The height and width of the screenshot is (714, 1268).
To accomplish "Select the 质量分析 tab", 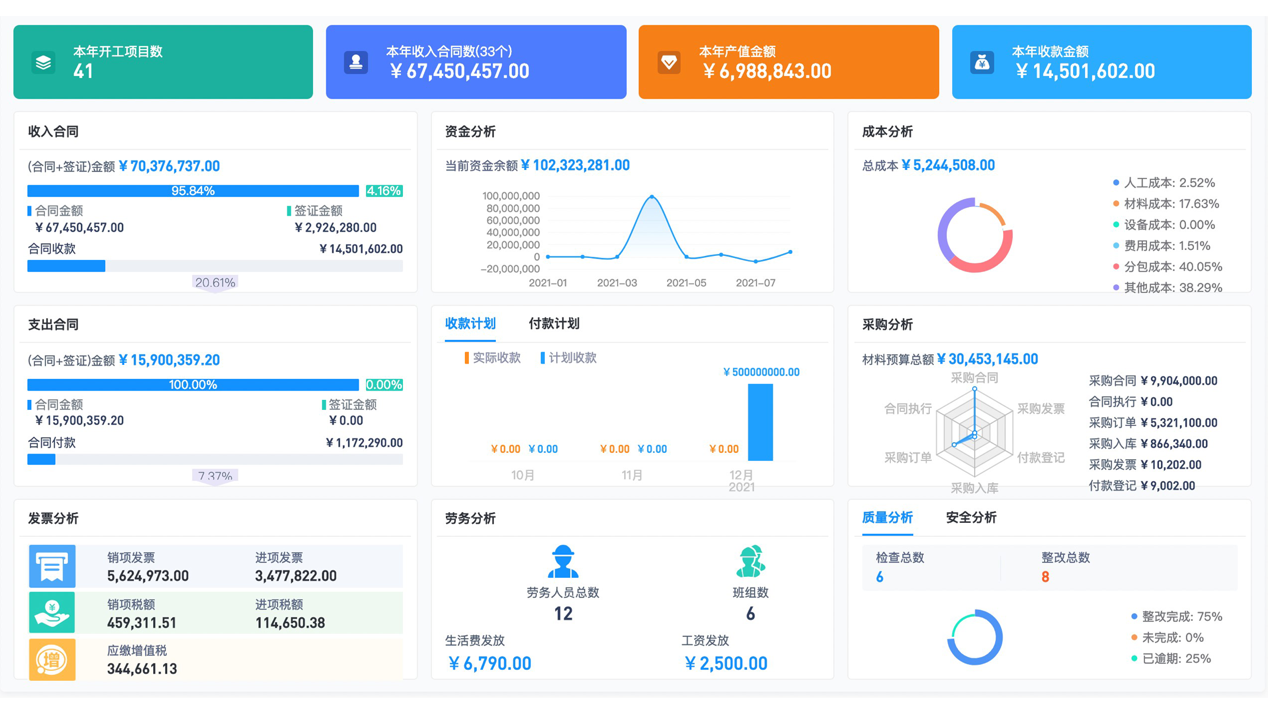I will (887, 518).
